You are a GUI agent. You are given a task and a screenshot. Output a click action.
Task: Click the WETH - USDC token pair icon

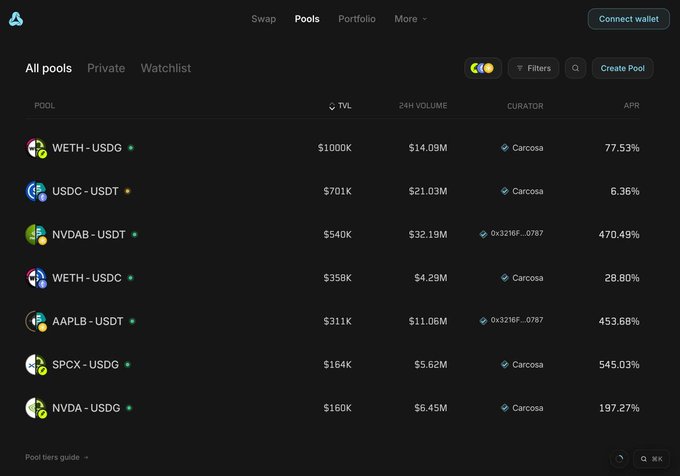pyautogui.click(x=36, y=278)
